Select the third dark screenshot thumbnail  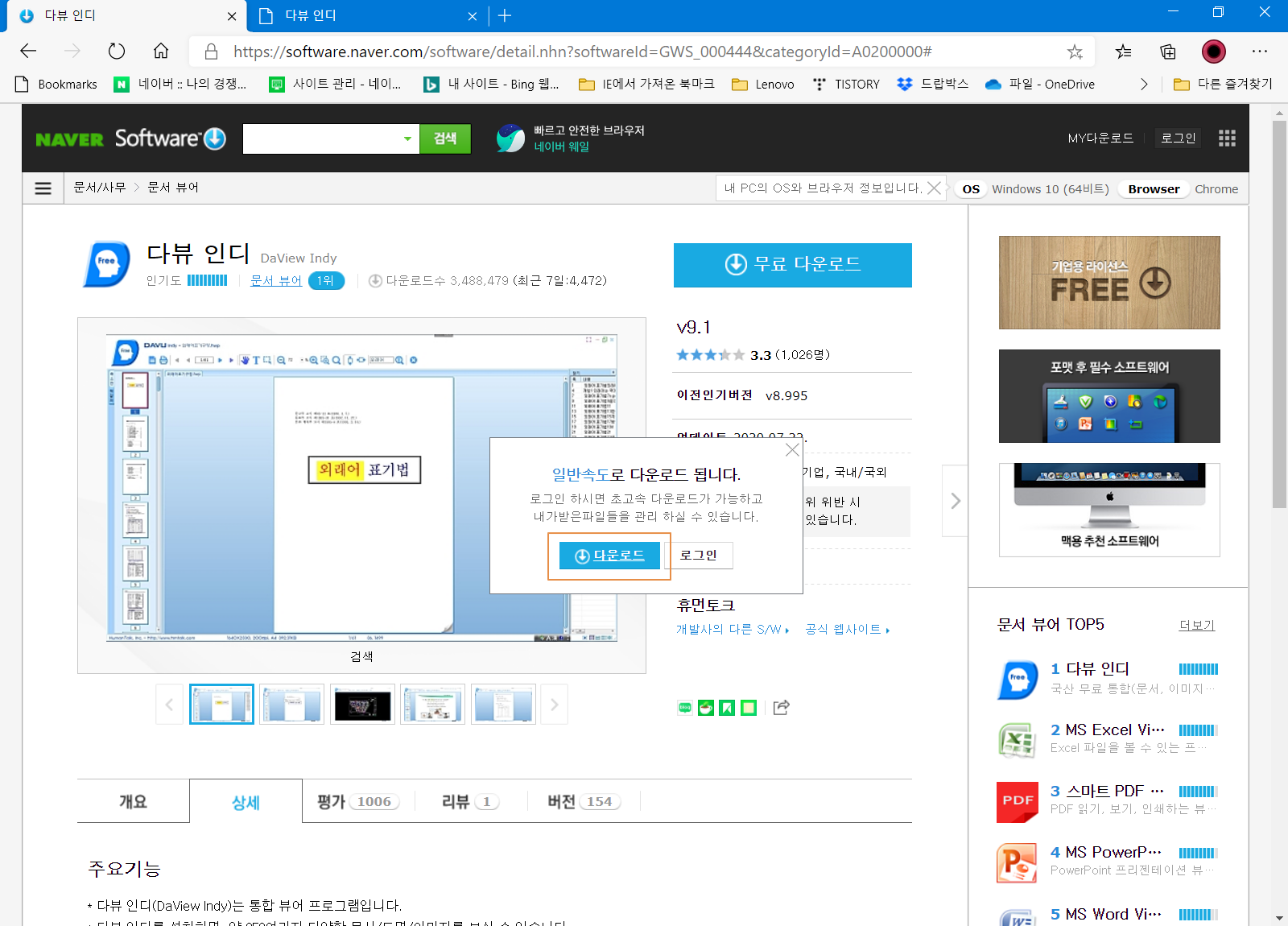(x=362, y=705)
